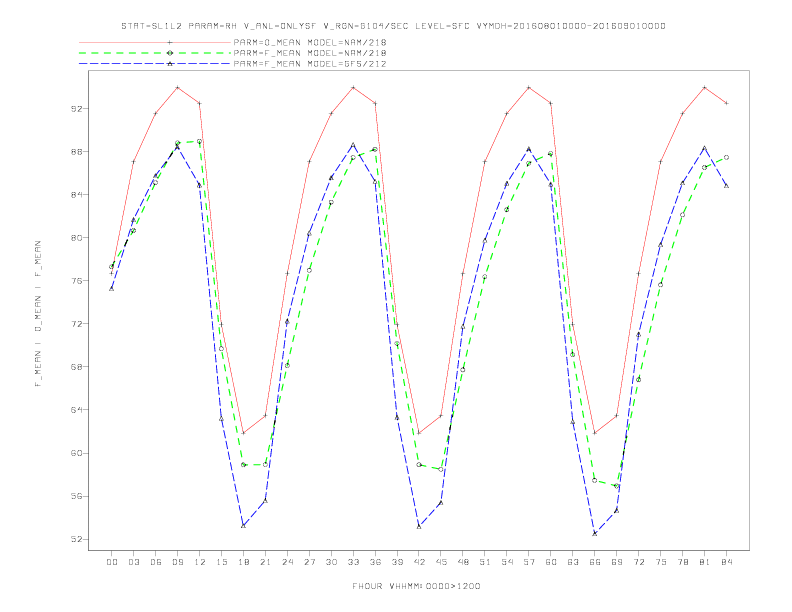This screenshot has height=612, width=792.
Task: Select legend entry PARM=F_MEAN MODEL=GFS/212
Action: tap(310, 64)
